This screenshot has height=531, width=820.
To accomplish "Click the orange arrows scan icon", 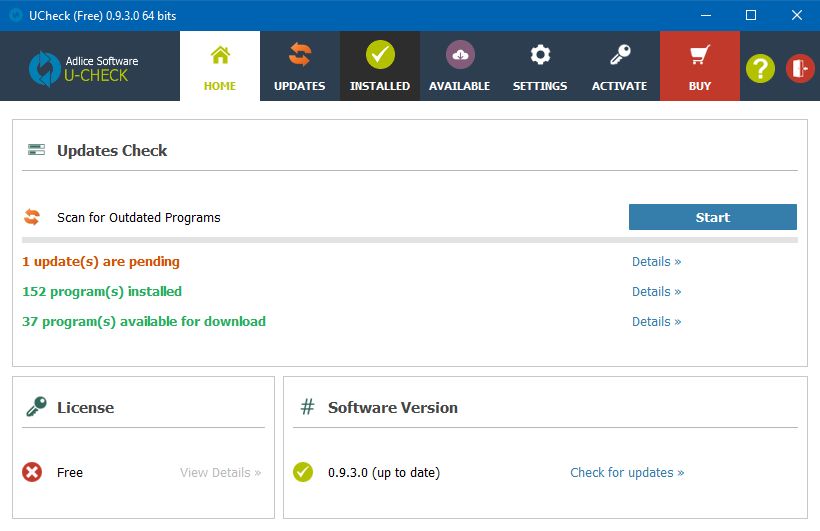I will (x=32, y=217).
